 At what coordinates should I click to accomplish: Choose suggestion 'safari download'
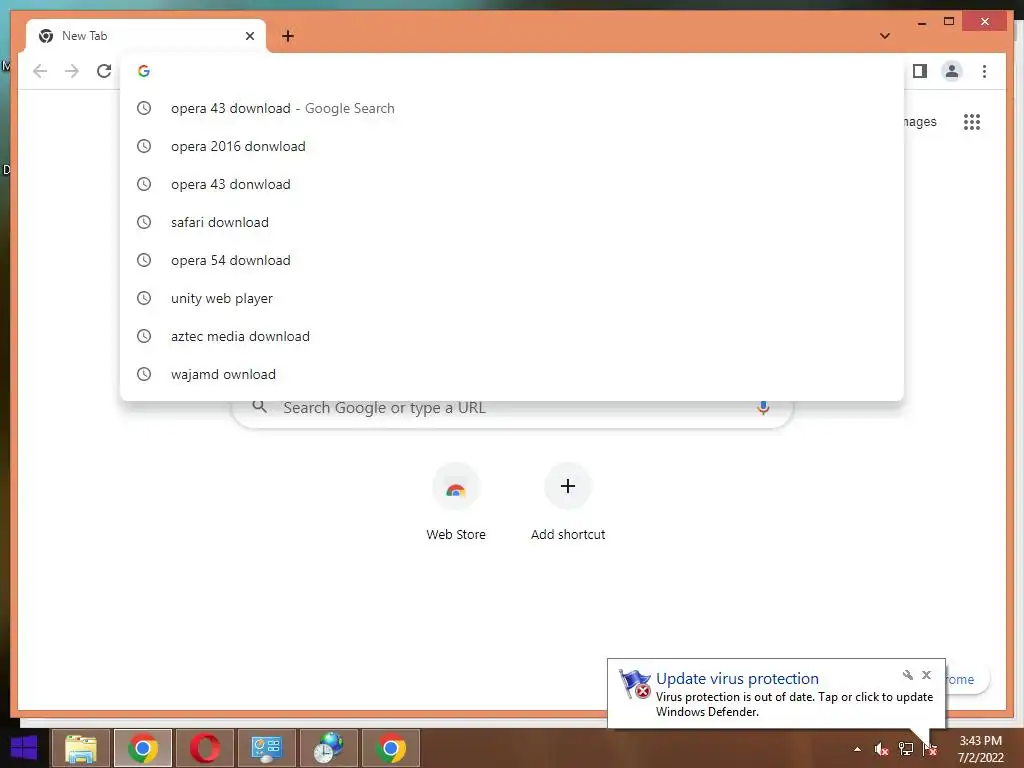512,222
